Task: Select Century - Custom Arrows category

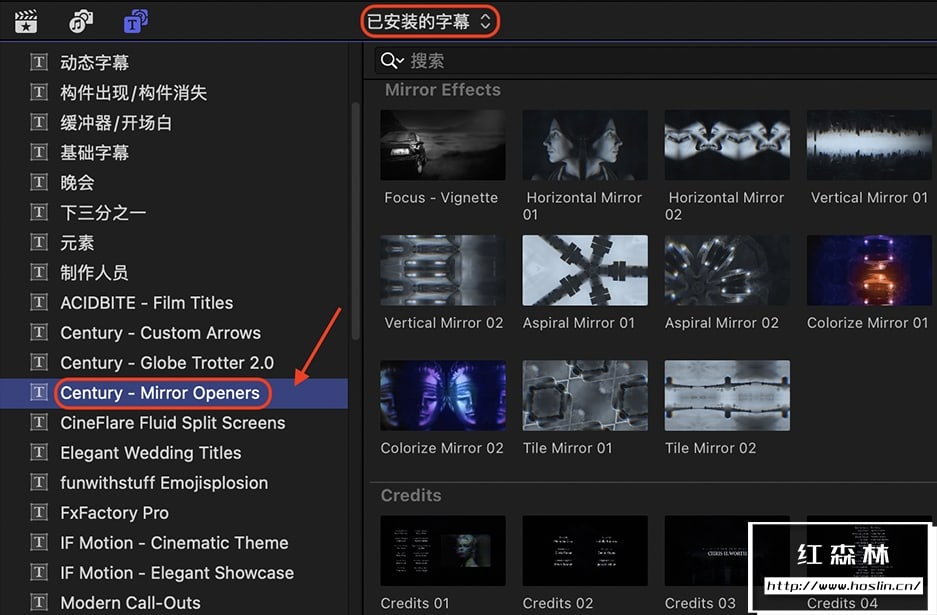Action: pyautogui.click(x=173, y=332)
